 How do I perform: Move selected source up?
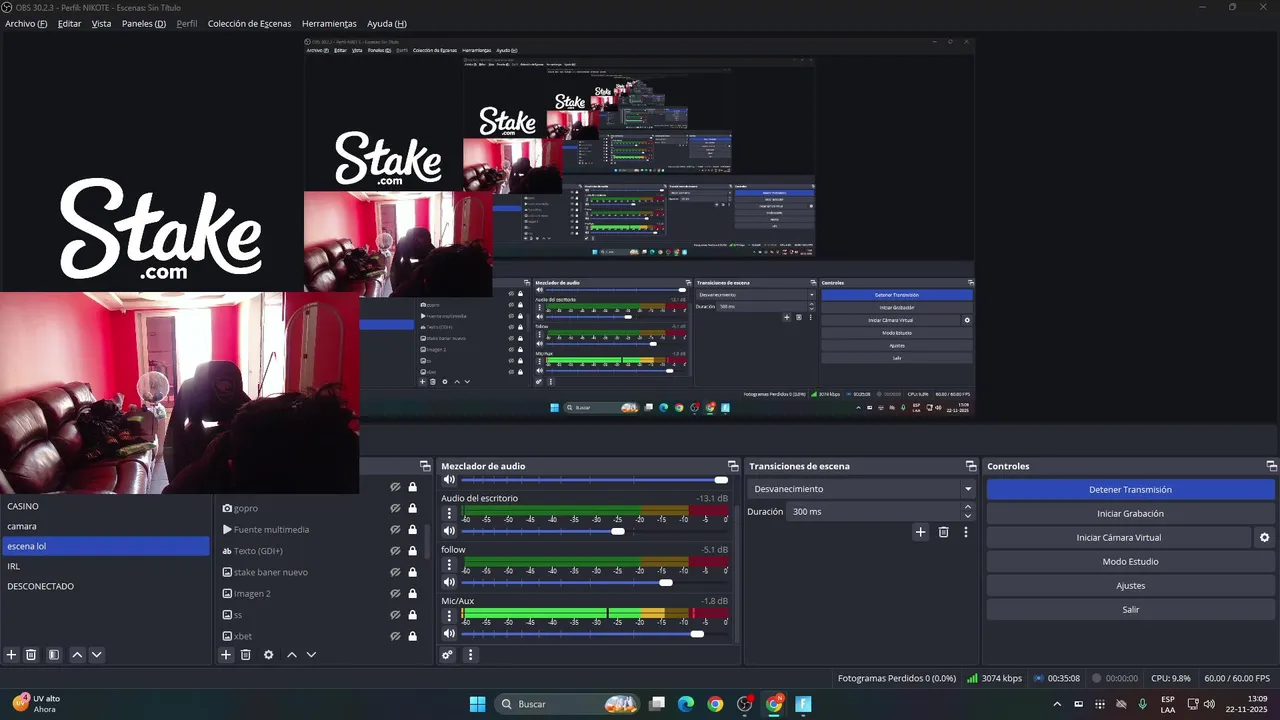tap(292, 655)
